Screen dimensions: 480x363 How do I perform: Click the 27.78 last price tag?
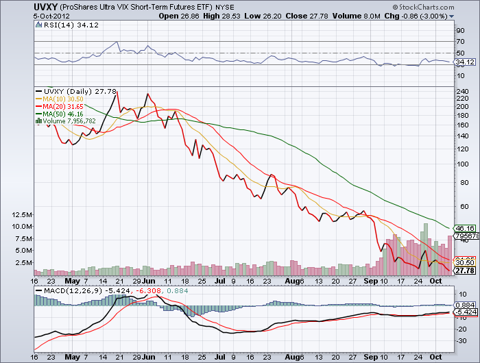coord(465,270)
